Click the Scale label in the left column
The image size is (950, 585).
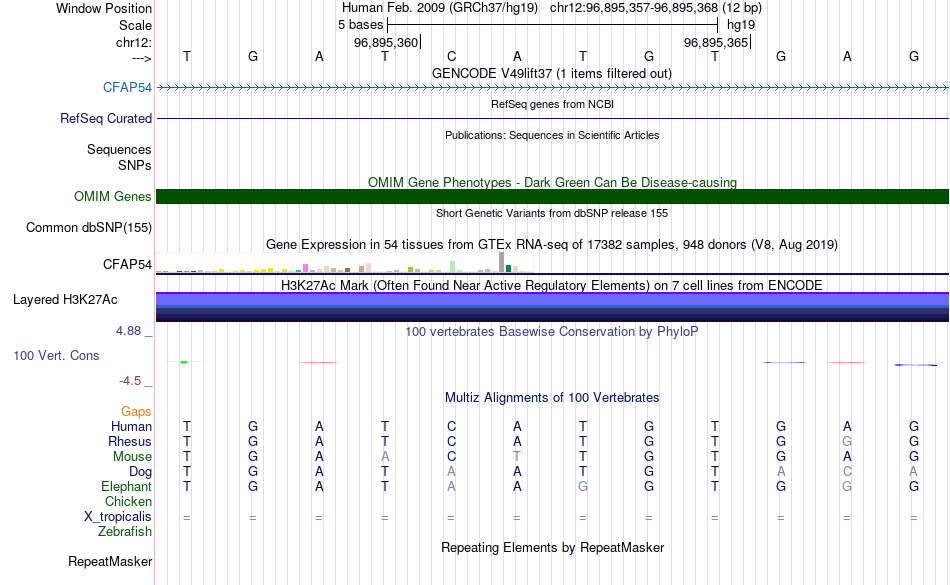[x=135, y=25]
